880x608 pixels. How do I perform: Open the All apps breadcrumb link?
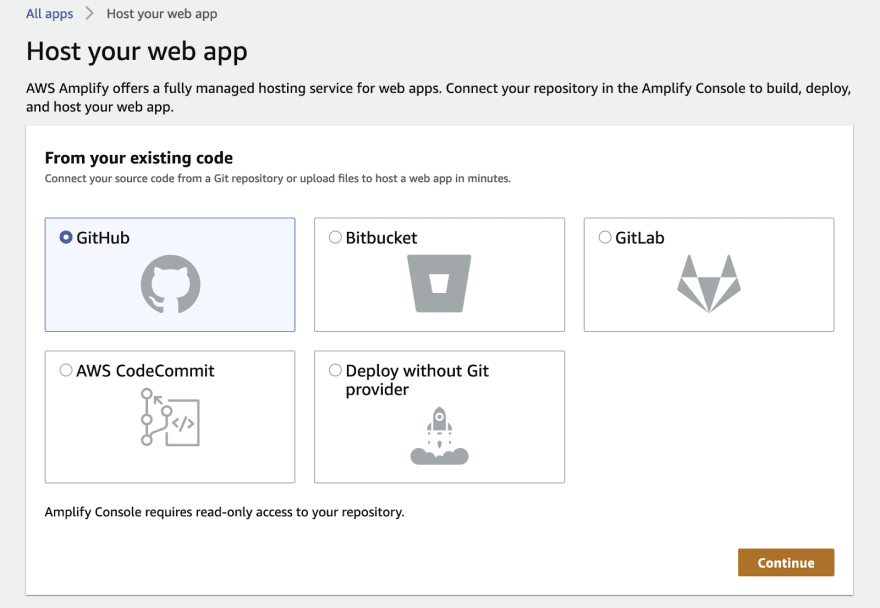[x=49, y=14]
